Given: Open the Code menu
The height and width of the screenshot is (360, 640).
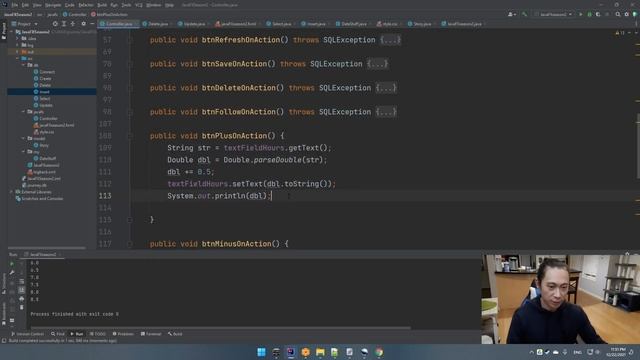Looking at the screenshot, I should [x=70, y=5].
